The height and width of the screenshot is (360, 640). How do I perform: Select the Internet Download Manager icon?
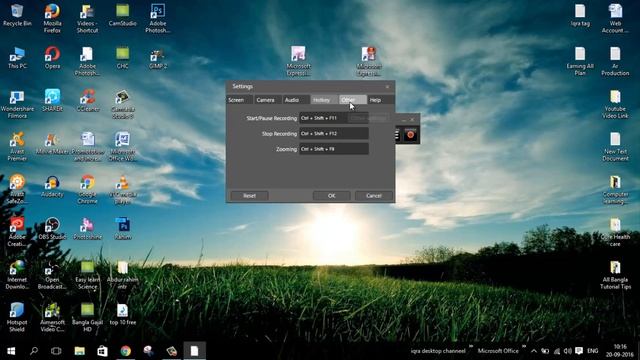[x=17, y=275]
